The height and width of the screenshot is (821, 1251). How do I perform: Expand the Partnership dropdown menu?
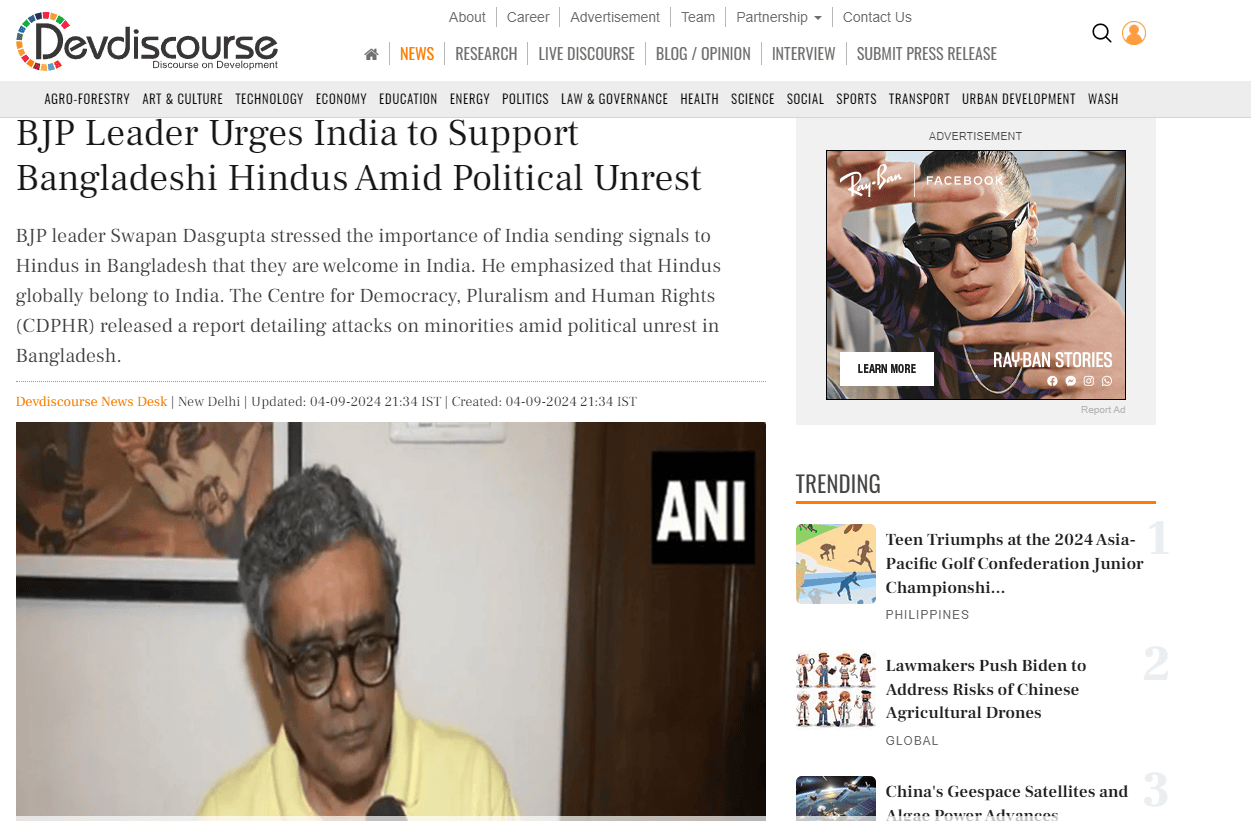click(779, 17)
